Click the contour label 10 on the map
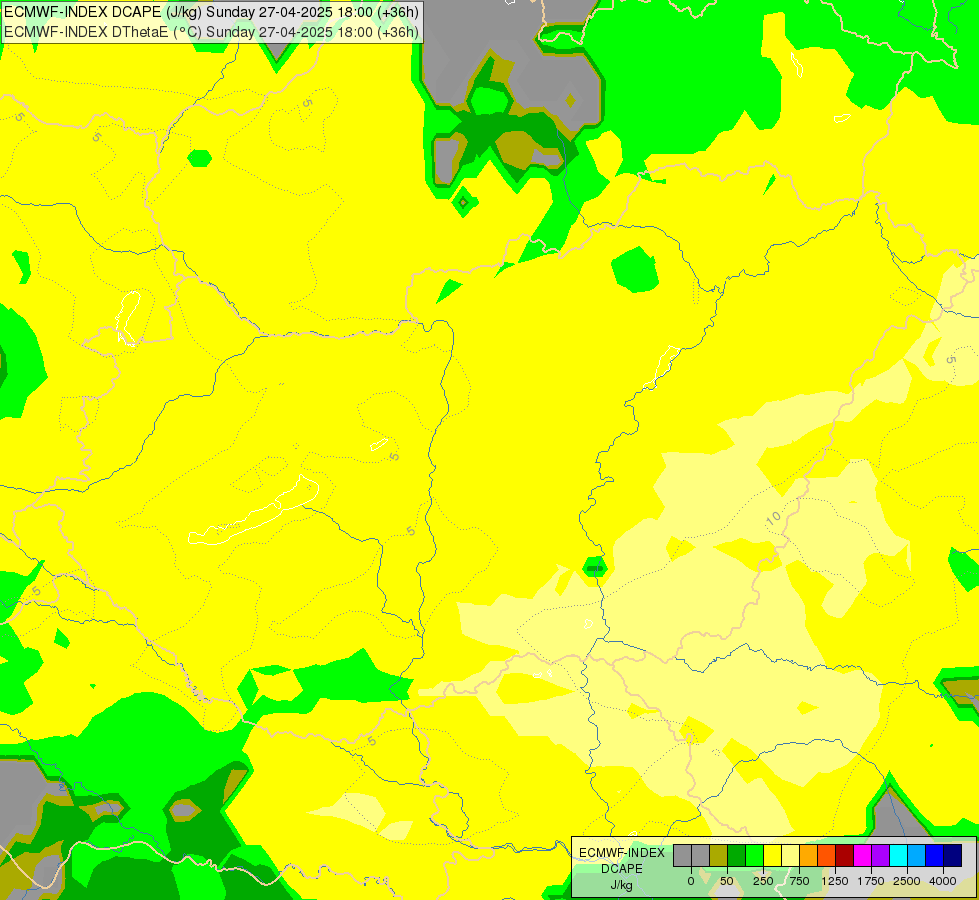The height and width of the screenshot is (900, 979). click(x=774, y=518)
